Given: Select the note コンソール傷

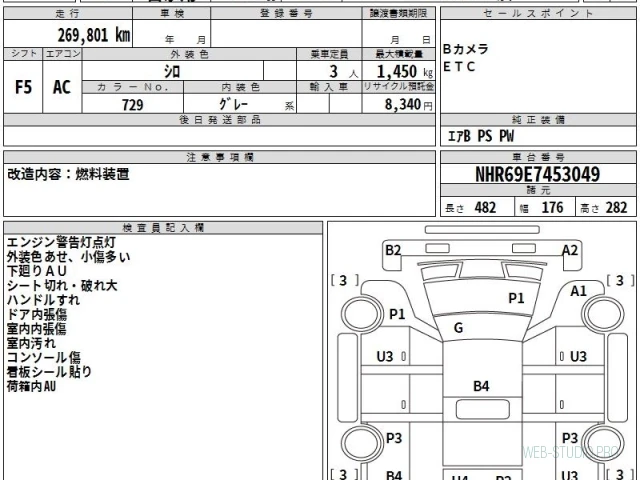Looking at the screenshot, I should point(44,357).
